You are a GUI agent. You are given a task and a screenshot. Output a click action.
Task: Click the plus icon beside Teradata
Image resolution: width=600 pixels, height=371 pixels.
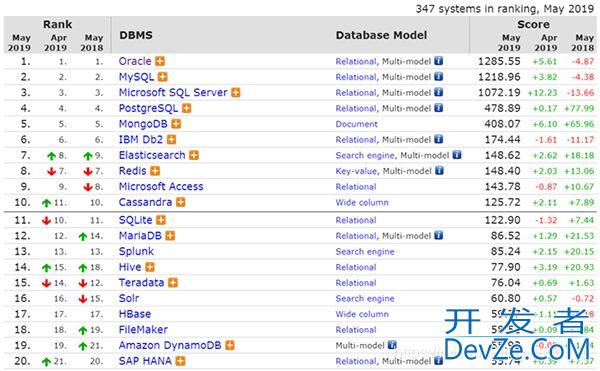(173, 283)
